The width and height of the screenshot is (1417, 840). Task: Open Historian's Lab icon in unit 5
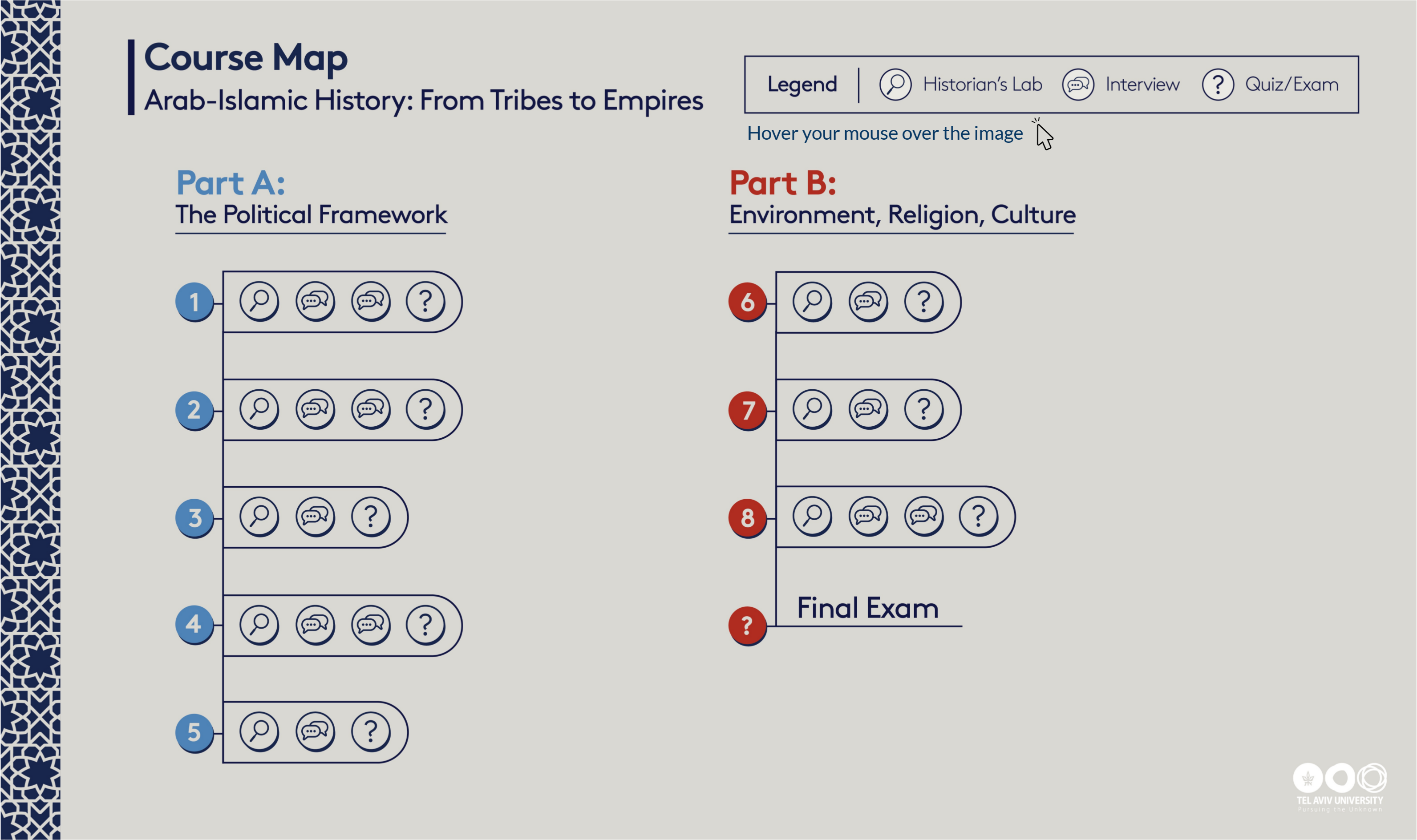259,731
